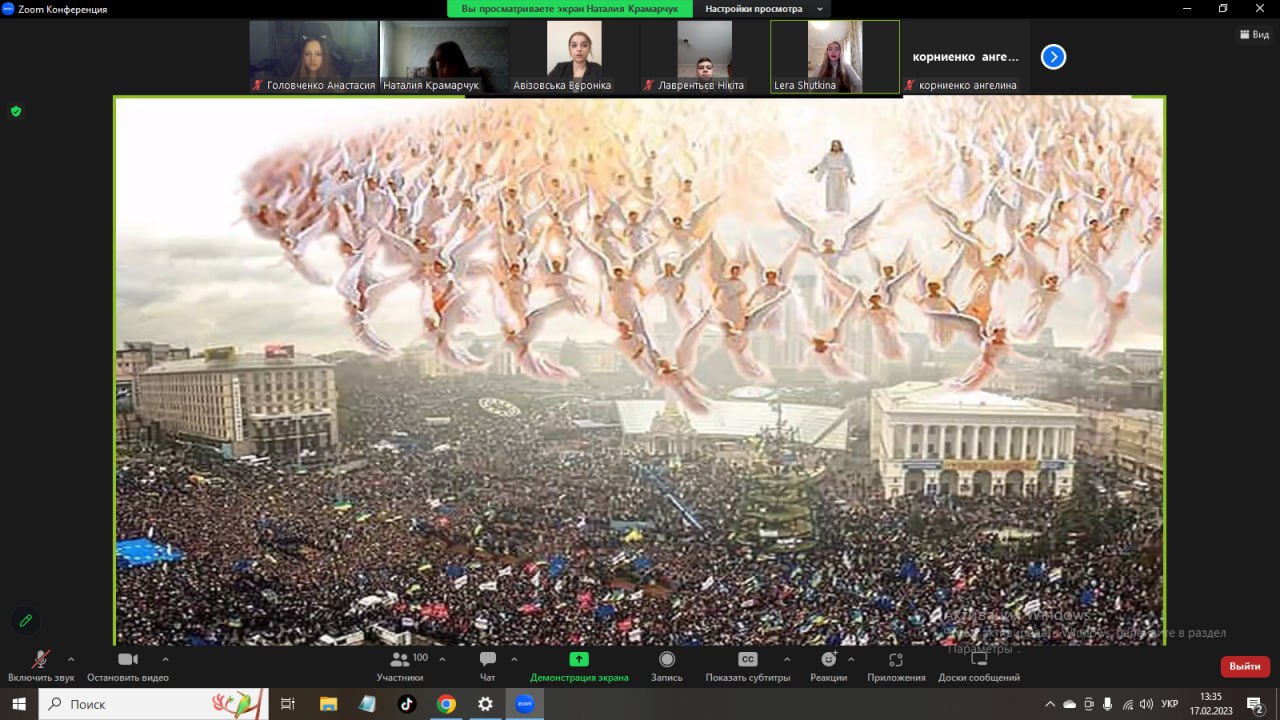The image size is (1280, 720).
Task: Expand chat options chevron
Action: tap(514, 659)
